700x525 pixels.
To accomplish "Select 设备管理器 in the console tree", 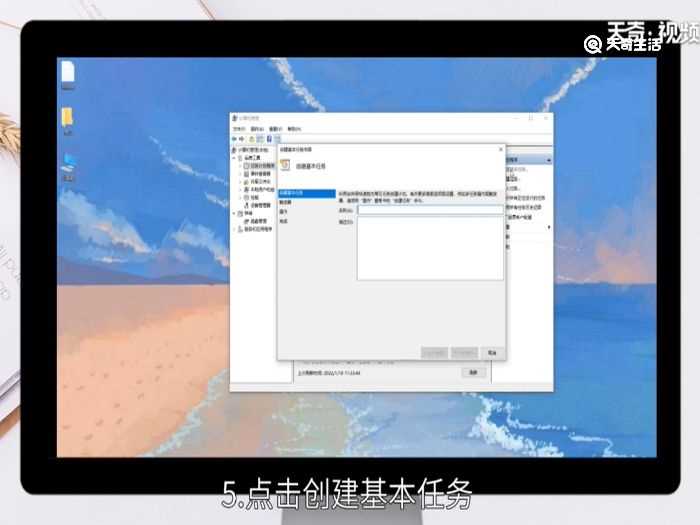I will (260, 205).
